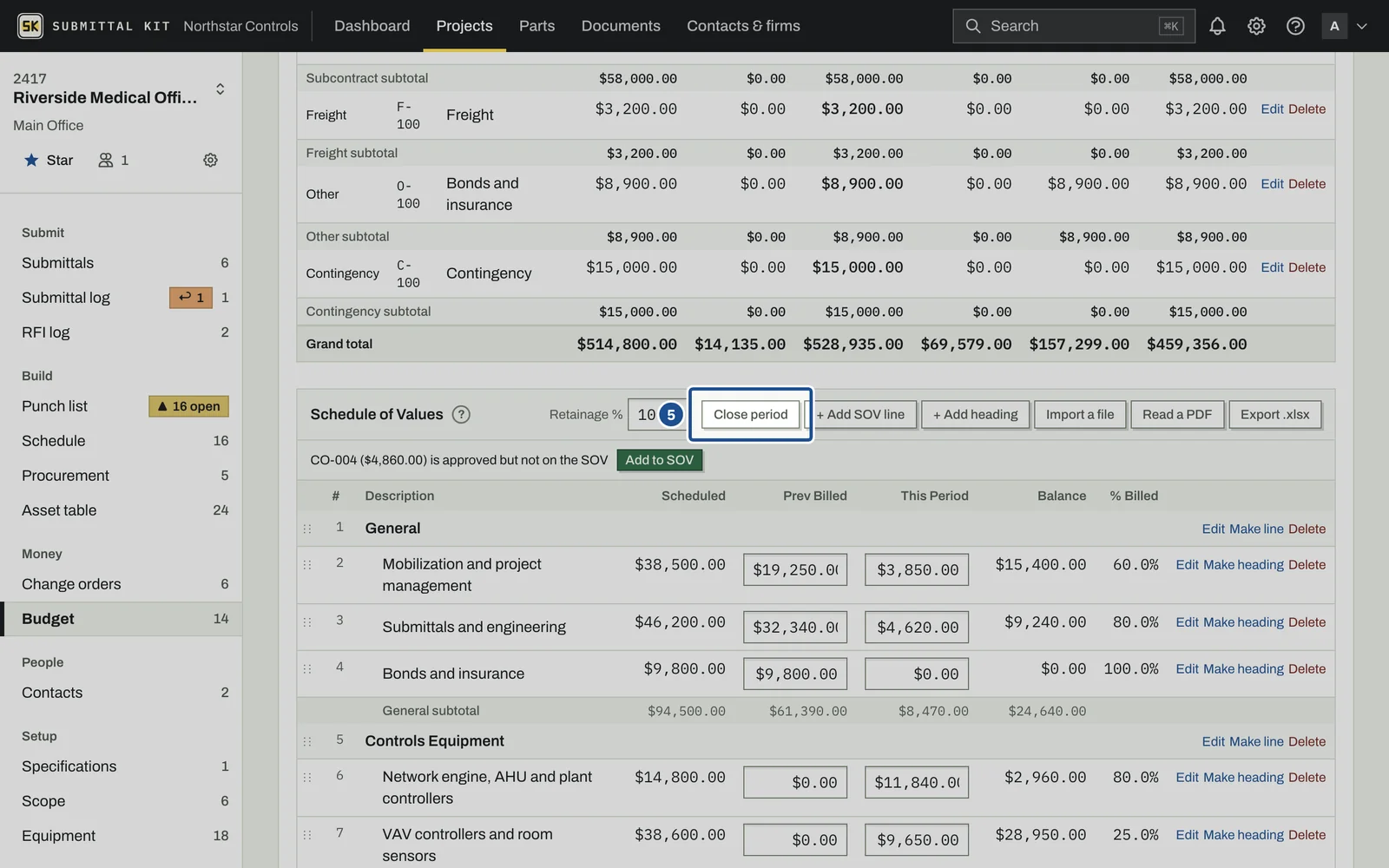
Task: Open the Documents tab
Action: 621,26
